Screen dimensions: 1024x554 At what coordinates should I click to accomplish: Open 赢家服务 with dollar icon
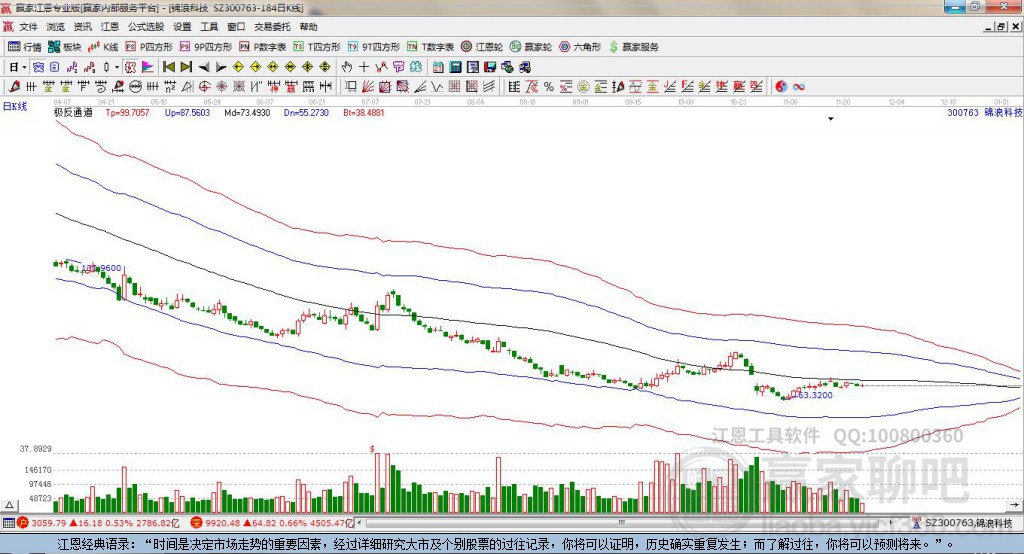(x=633, y=47)
